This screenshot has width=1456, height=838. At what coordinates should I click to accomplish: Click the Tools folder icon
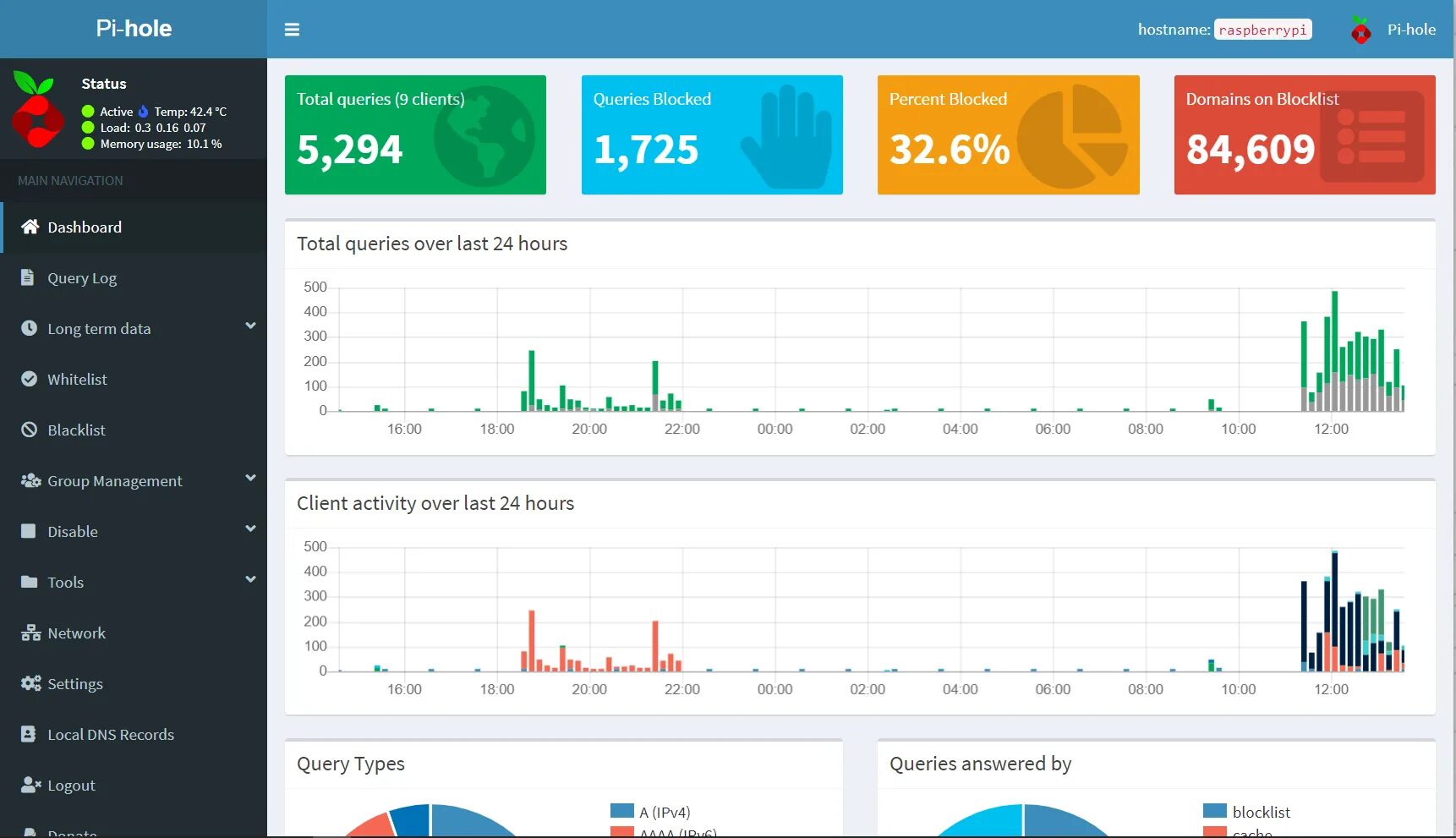click(29, 582)
